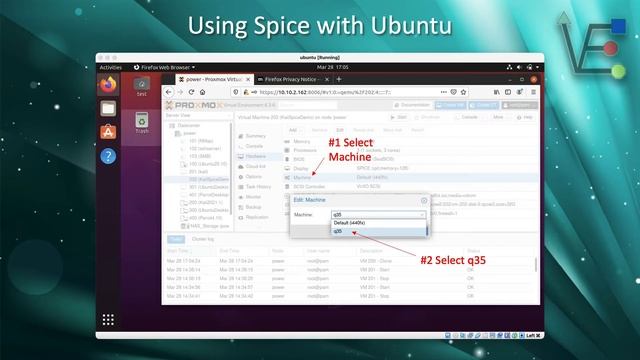This screenshot has width=640, height=360.
Task: Open Firefox from the Ubuntu dock
Action: coord(108,85)
